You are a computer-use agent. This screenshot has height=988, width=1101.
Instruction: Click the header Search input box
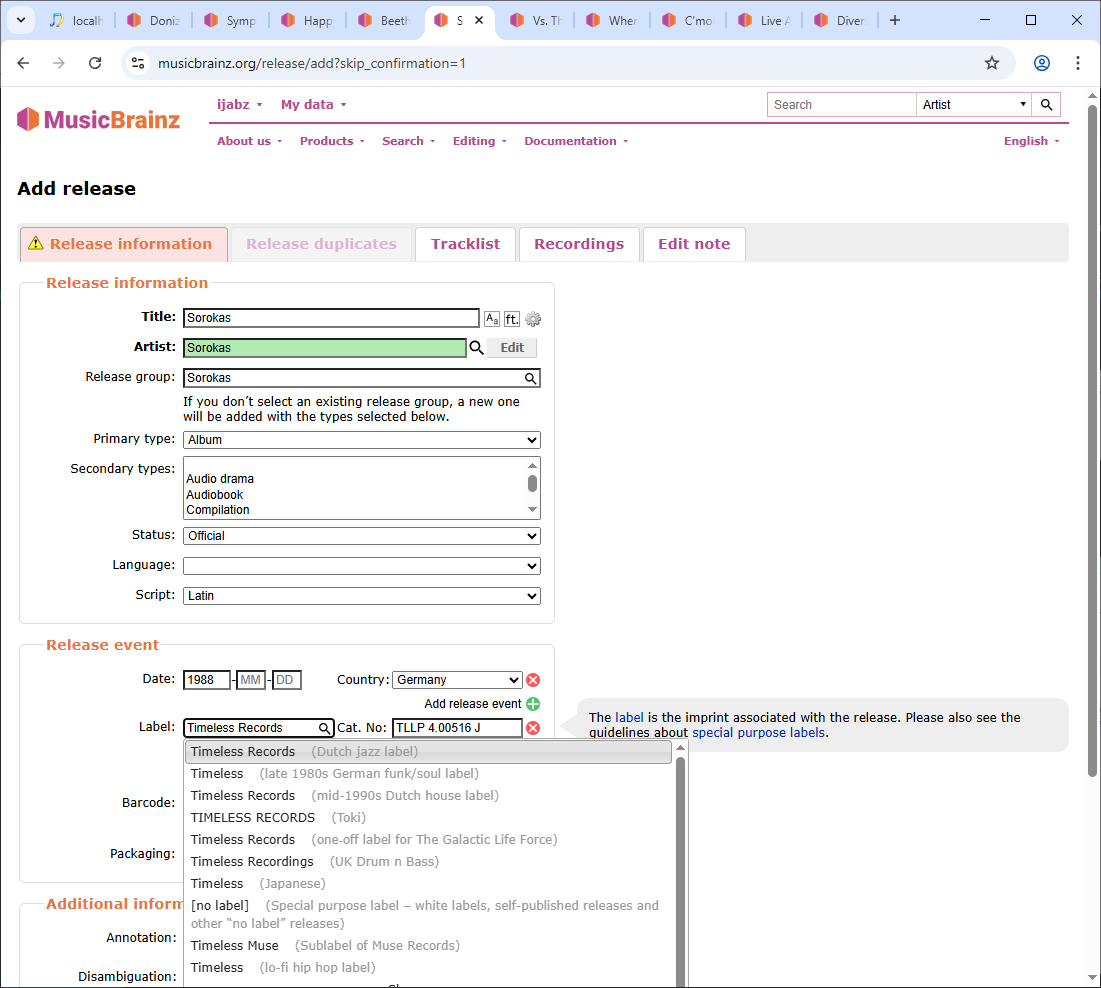click(841, 105)
